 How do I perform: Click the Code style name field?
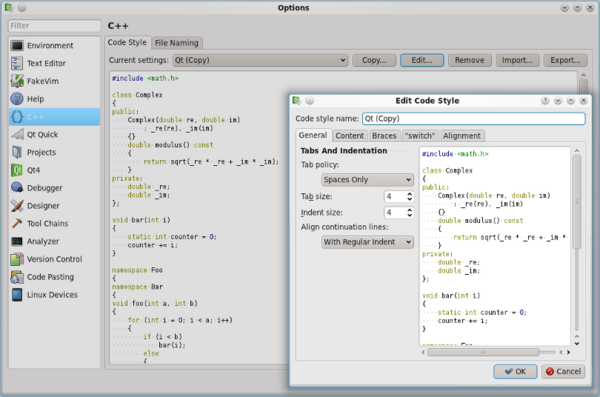point(474,118)
